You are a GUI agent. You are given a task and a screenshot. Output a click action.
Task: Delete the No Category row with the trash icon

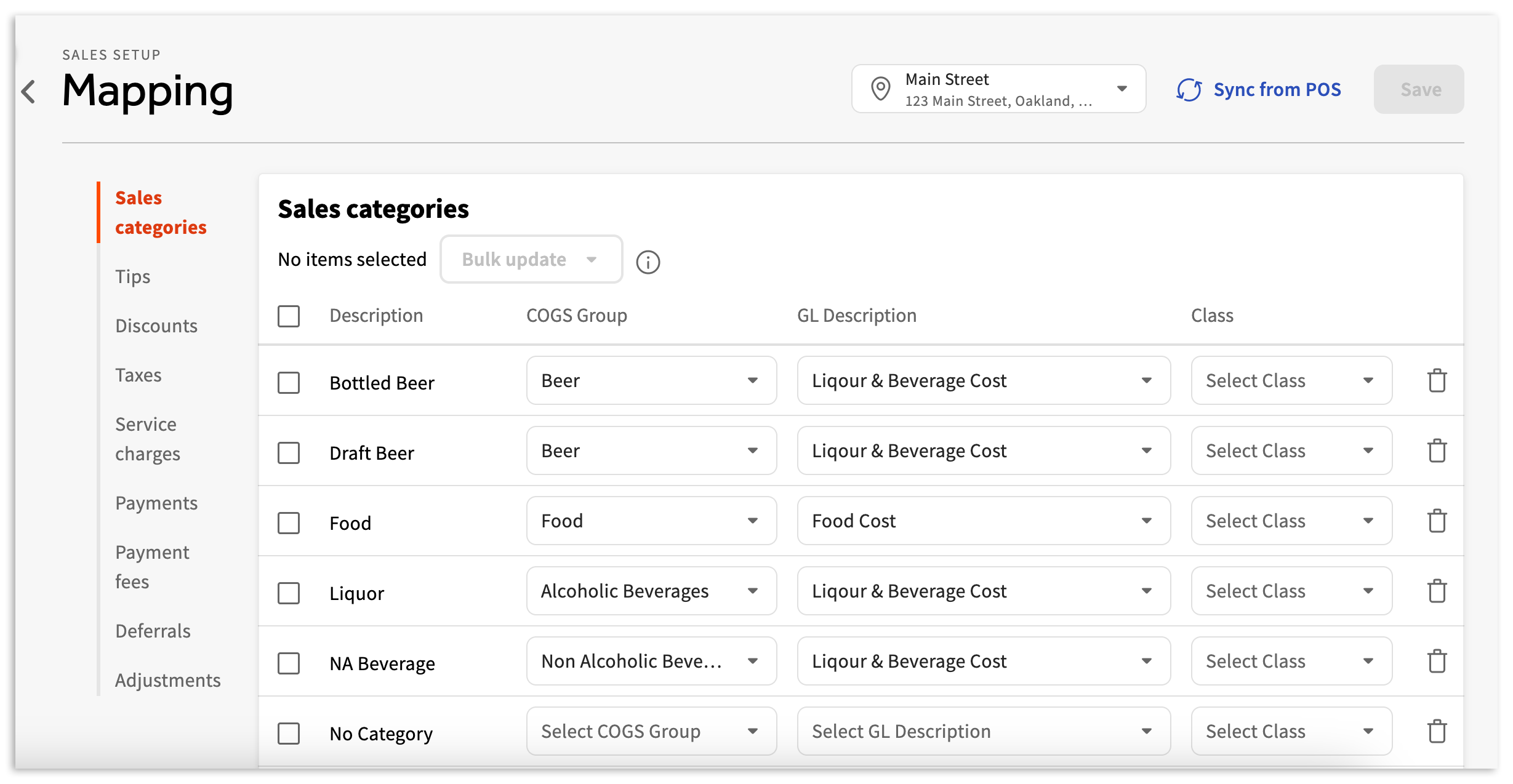pyautogui.click(x=1437, y=732)
